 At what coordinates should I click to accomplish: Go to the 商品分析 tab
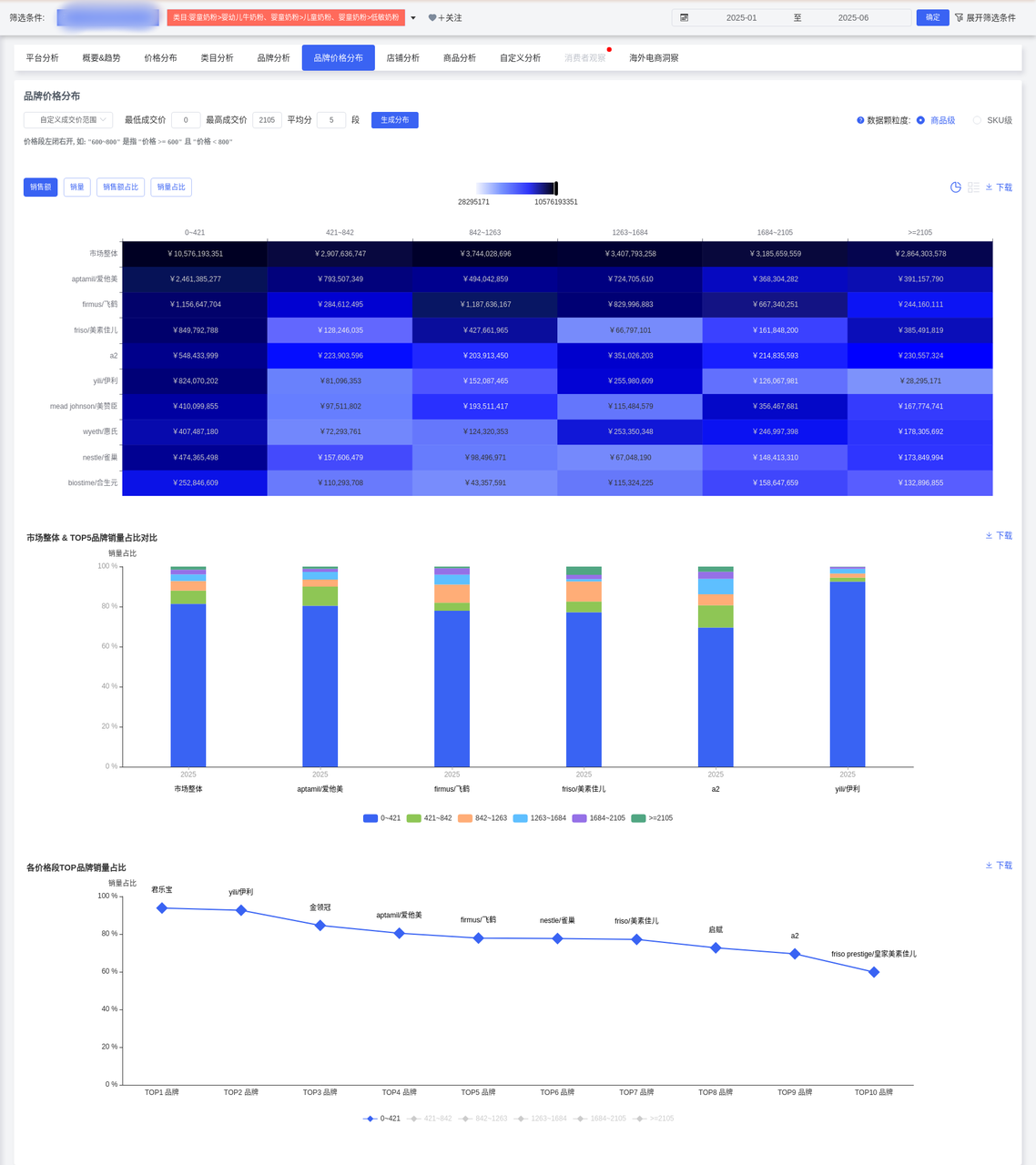[x=460, y=58]
